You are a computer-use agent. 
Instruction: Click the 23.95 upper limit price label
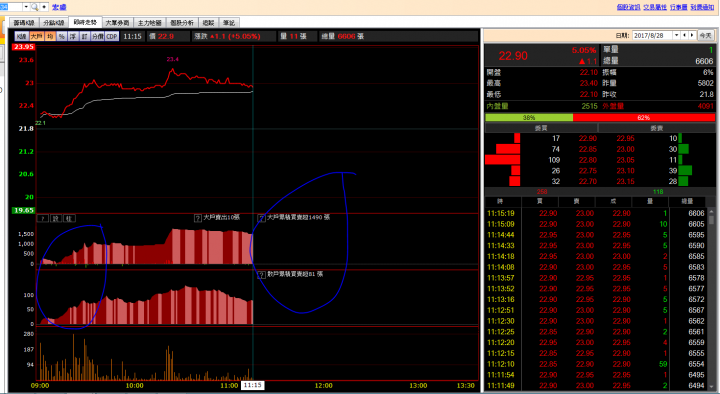(x=23, y=47)
